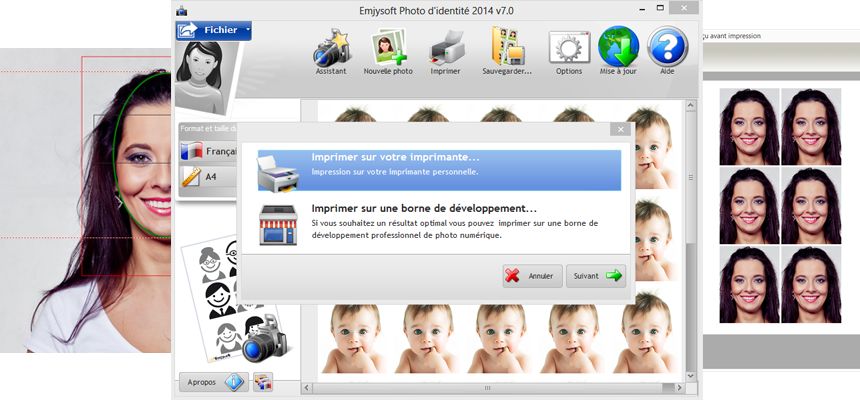Maximize the Emjysoft window

(x=660, y=8)
